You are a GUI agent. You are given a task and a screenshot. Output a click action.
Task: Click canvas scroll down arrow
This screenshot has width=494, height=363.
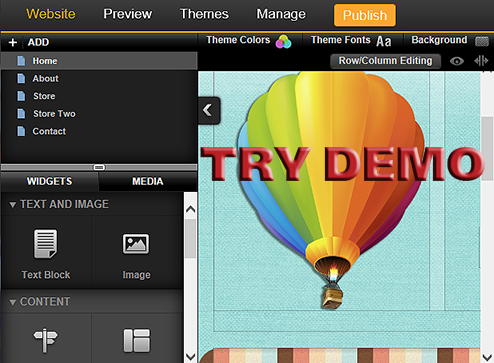[x=487, y=357]
